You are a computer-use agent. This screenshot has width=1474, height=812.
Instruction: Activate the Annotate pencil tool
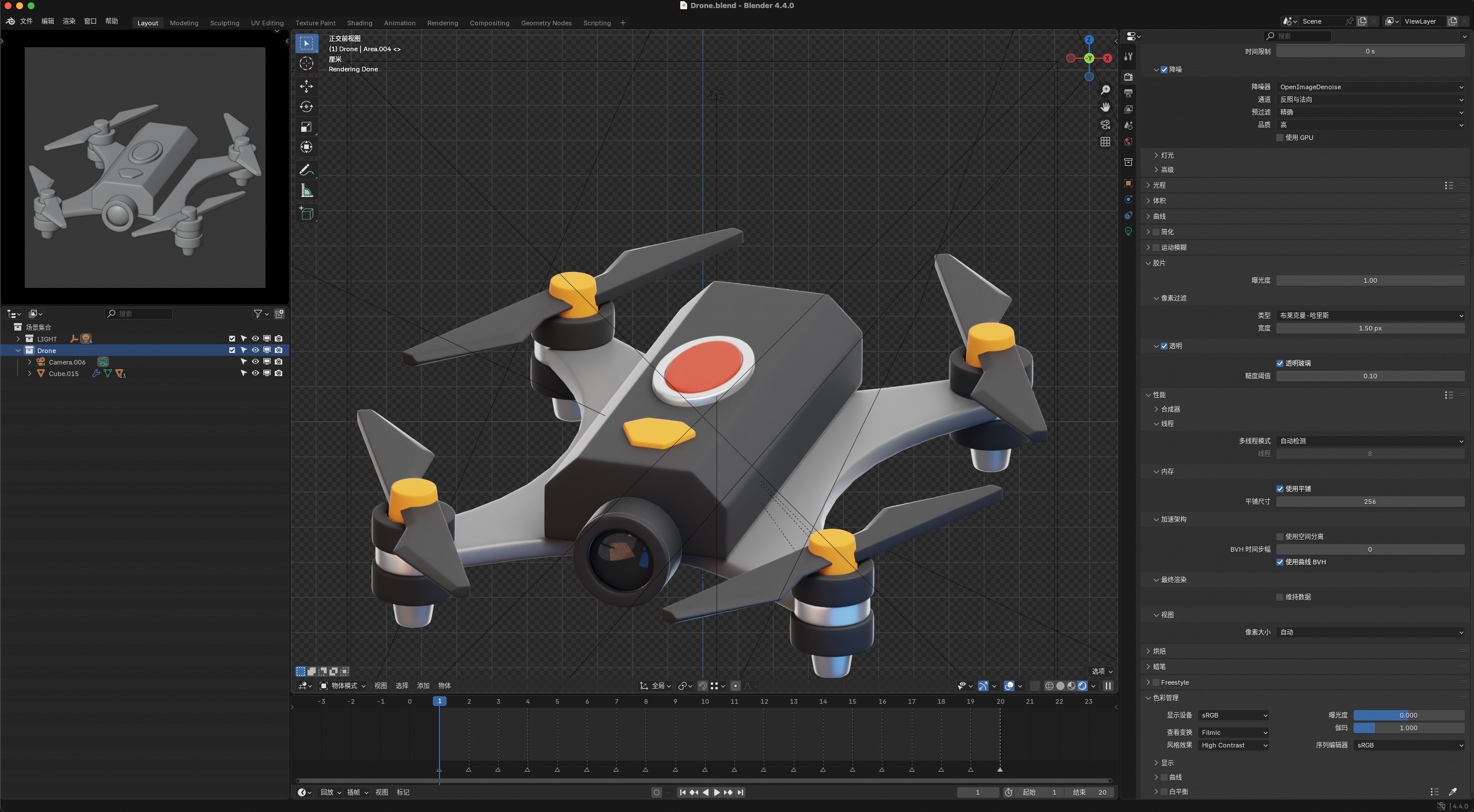(x=306, y=170)
